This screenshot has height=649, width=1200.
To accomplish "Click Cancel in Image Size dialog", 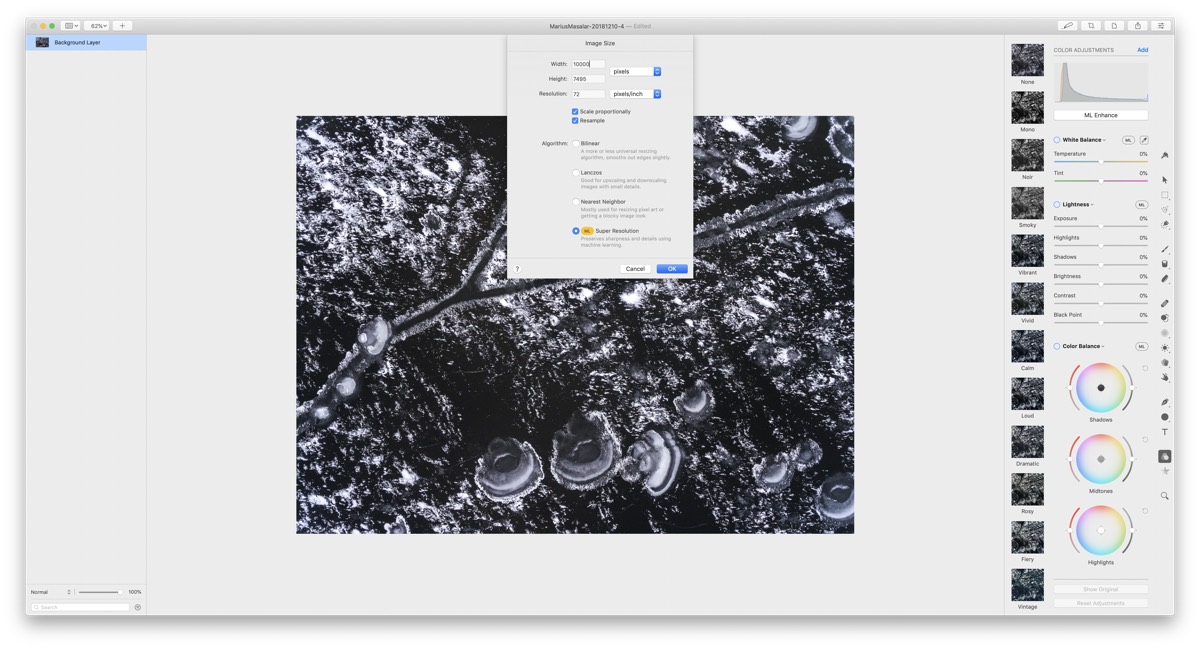I will point(635,269).
